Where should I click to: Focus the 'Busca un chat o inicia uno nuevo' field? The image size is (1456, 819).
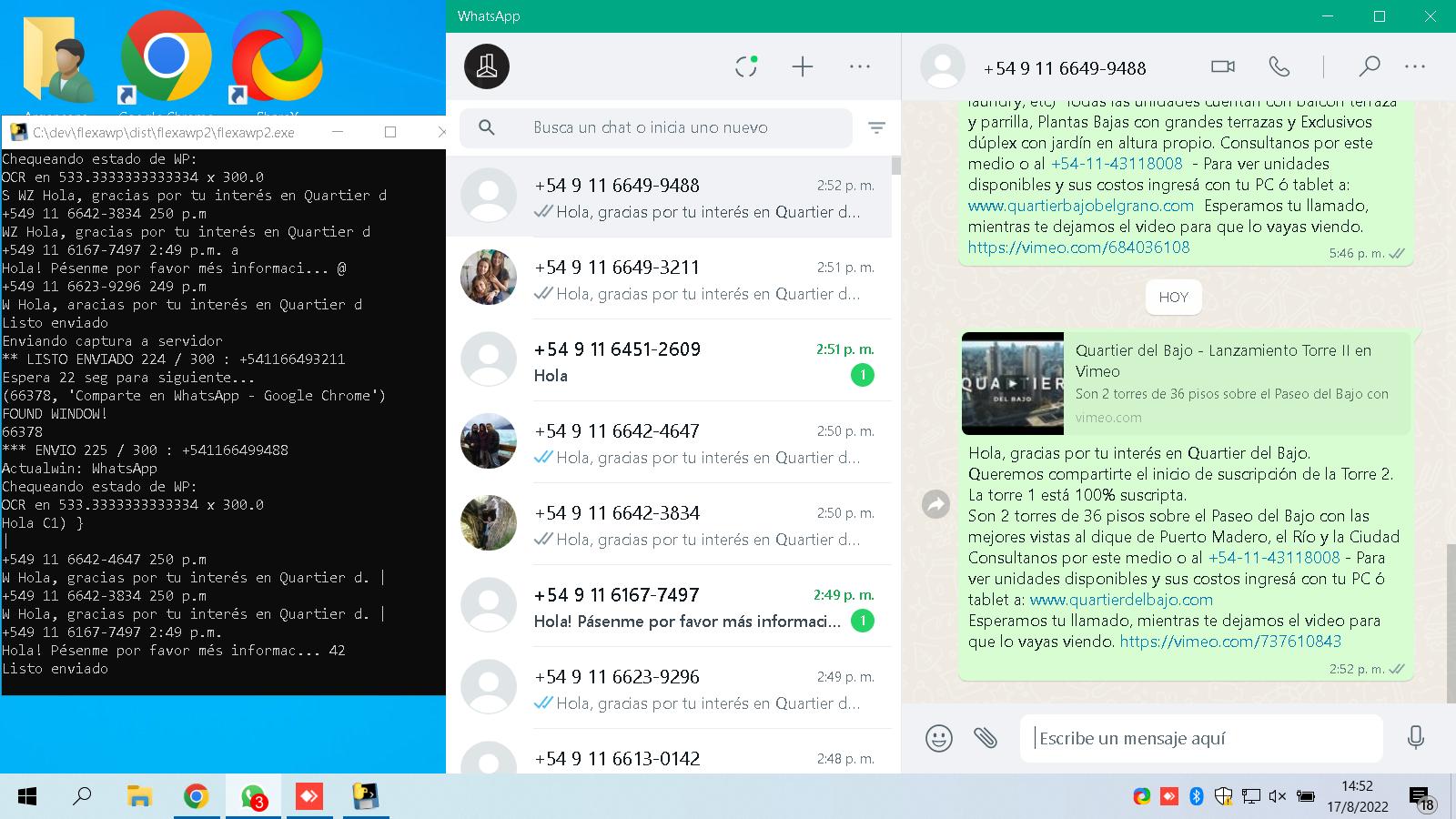pyautogui.click(x=656, y=128)
